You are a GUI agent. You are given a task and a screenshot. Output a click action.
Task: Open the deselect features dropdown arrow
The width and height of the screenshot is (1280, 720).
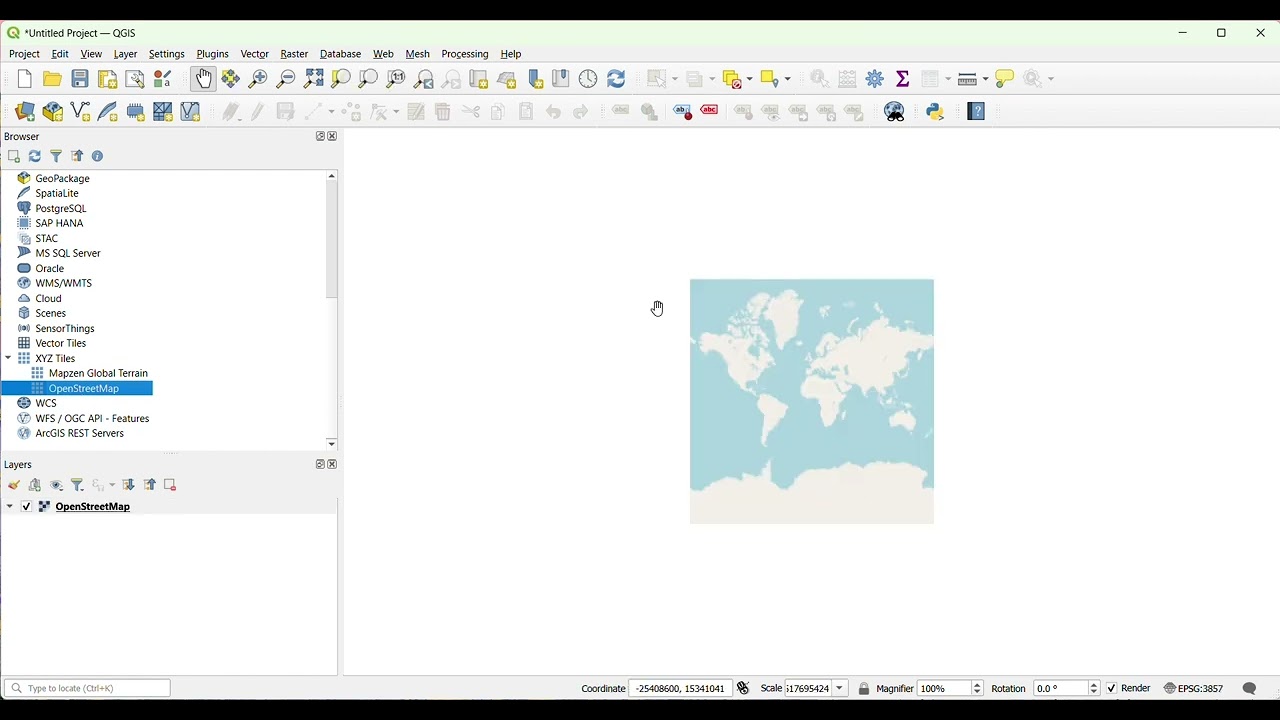click(749, 79)
